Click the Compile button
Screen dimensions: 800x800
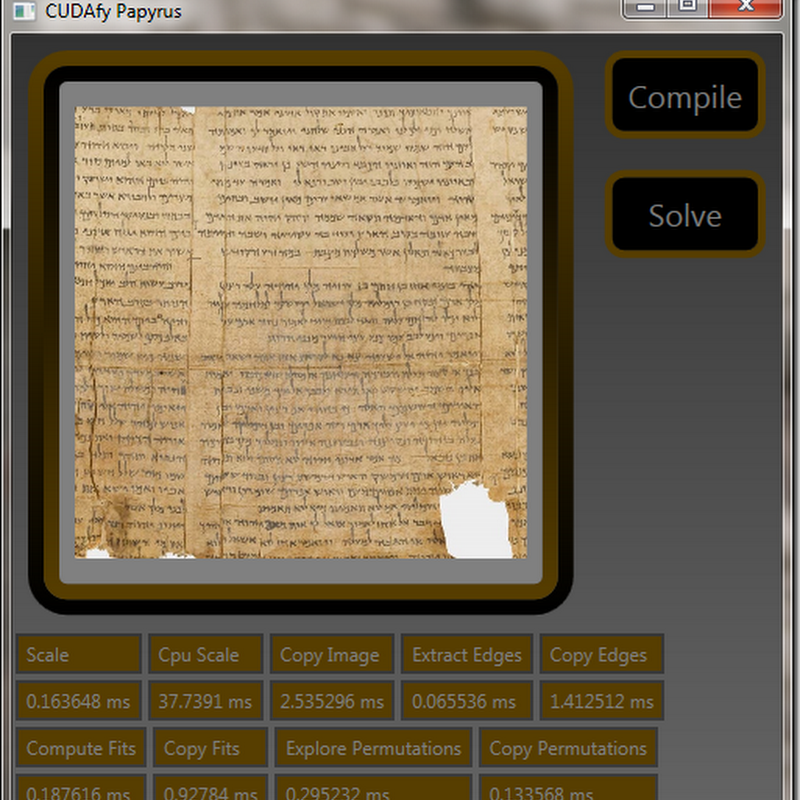point(685,95)
